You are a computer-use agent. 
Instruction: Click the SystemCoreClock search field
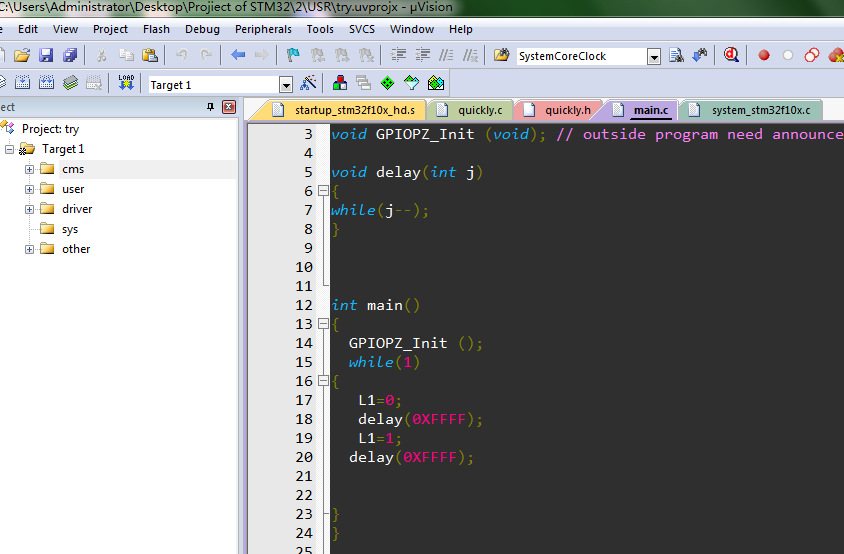[x=582, y=56]
